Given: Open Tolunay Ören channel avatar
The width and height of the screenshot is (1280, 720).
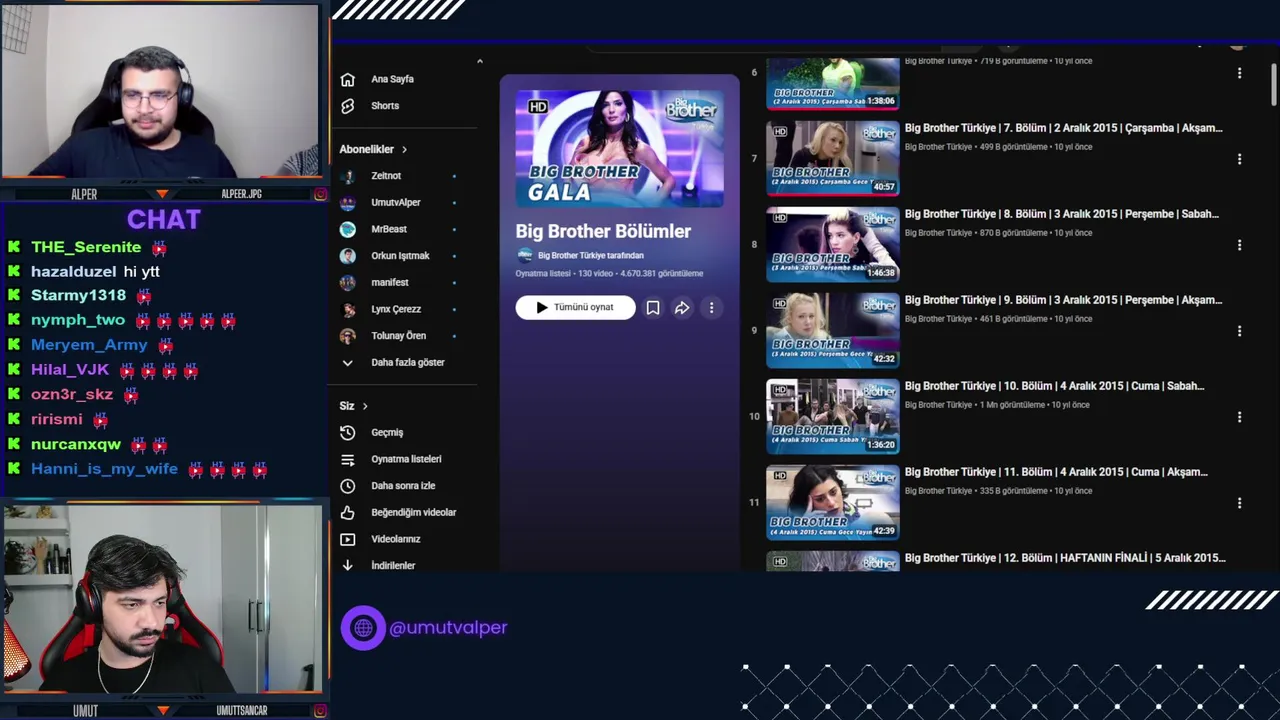Looking at the screenshot, I should [x=347, y=336].
